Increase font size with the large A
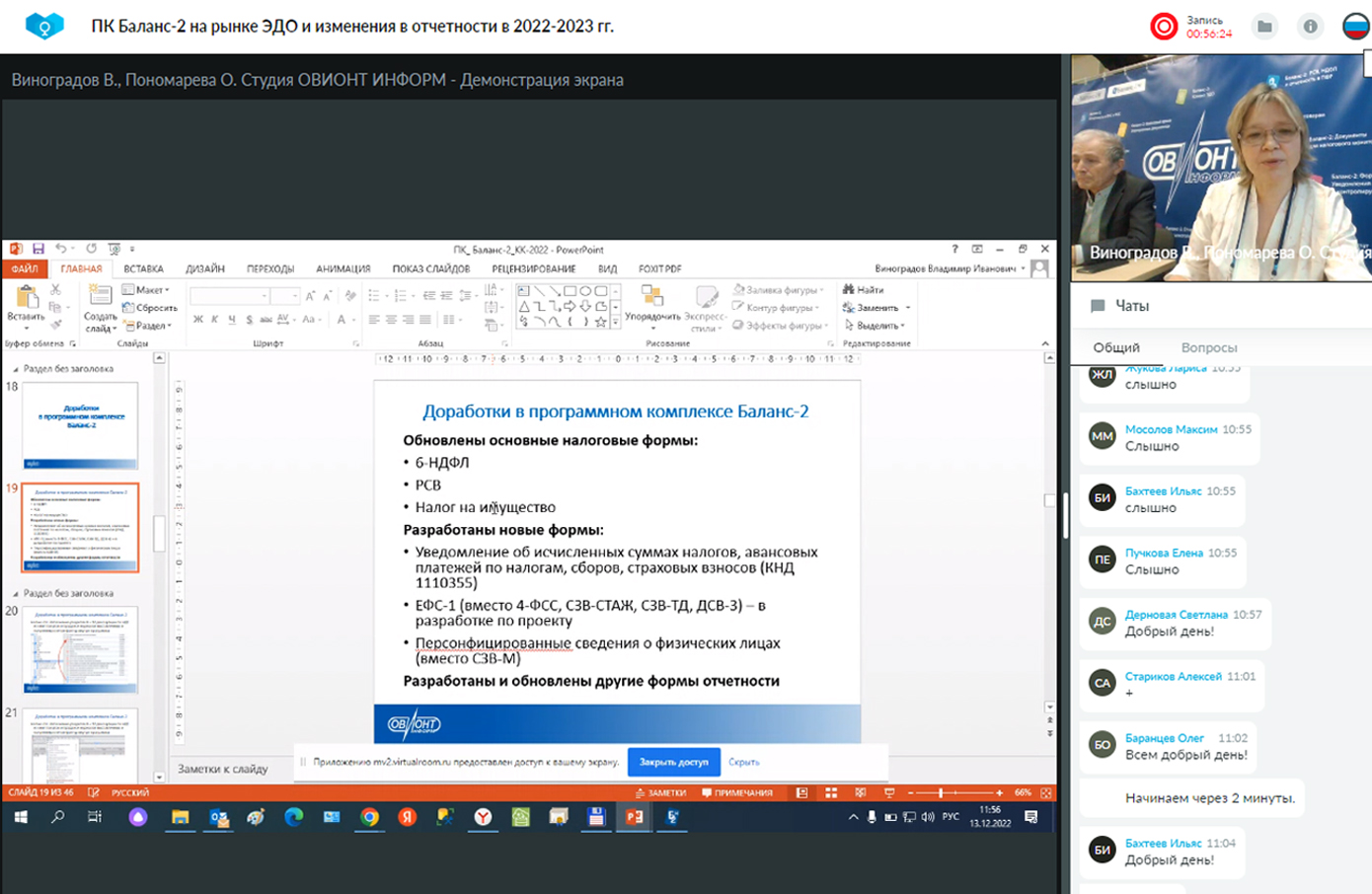 [310, 296]
